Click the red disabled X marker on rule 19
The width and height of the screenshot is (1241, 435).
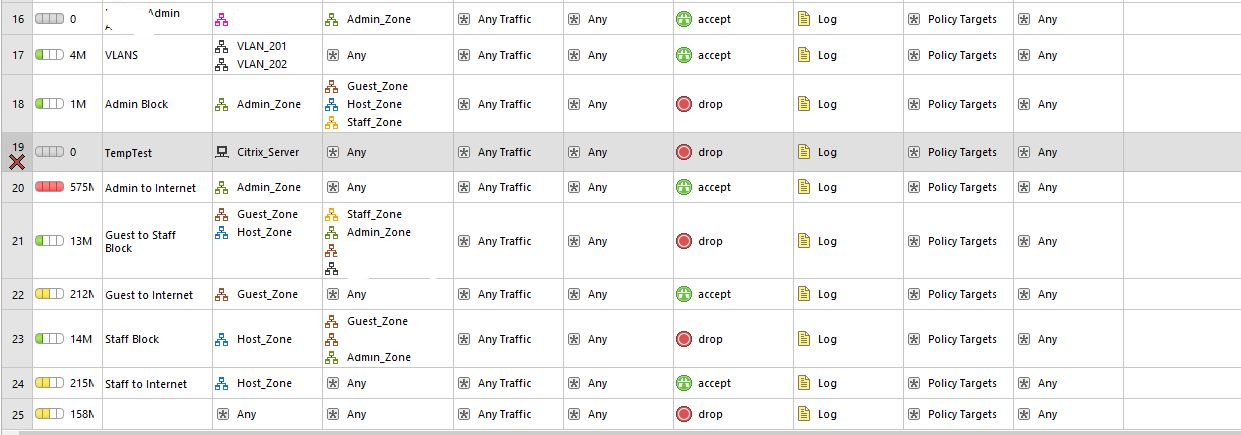click(x=17, y=162)
